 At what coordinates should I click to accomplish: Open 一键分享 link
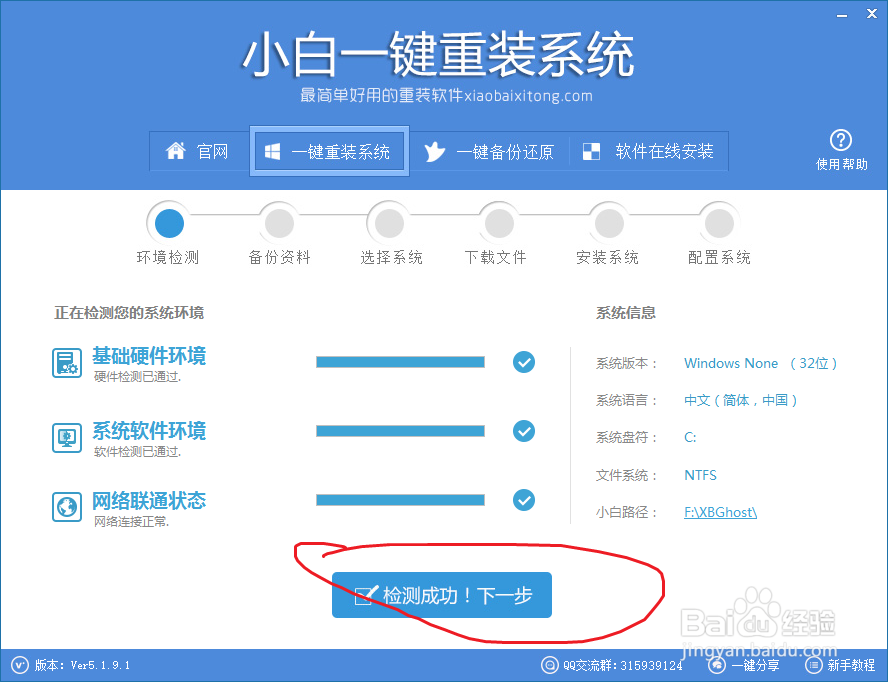pyautogui.click(x=755, y=666)
